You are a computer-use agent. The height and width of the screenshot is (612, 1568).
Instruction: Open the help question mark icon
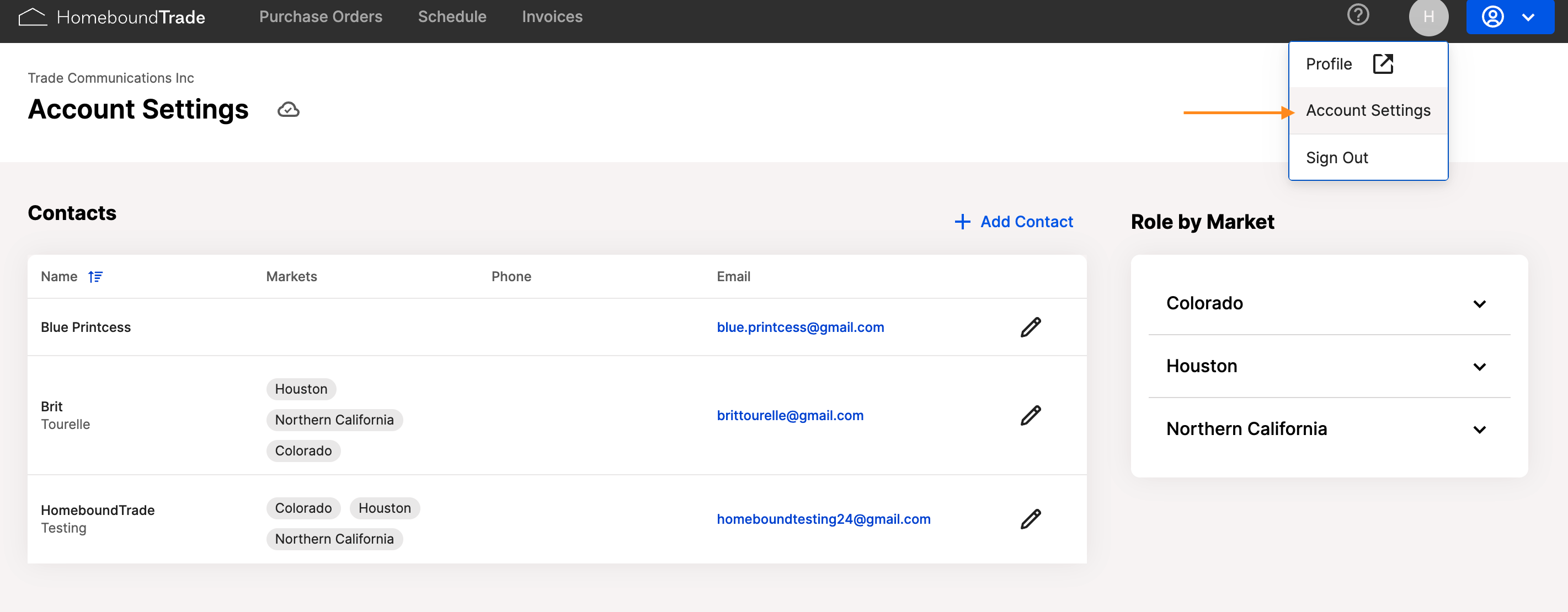1358,15
